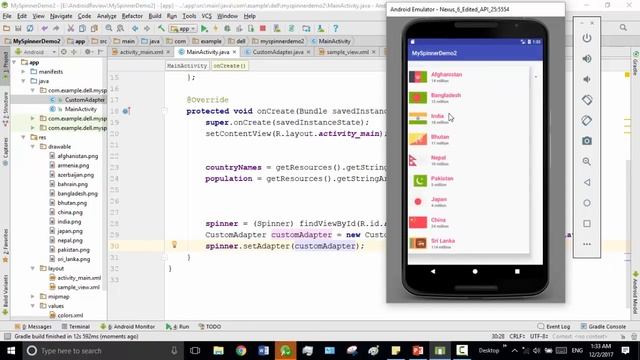
Task: Open the Messages tool window
Action: [x=33, y=327]
